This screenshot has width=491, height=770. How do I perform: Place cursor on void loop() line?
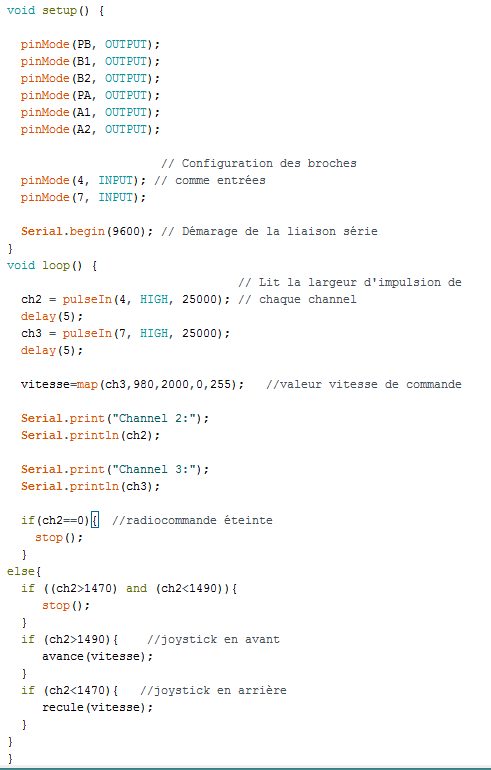52,265
